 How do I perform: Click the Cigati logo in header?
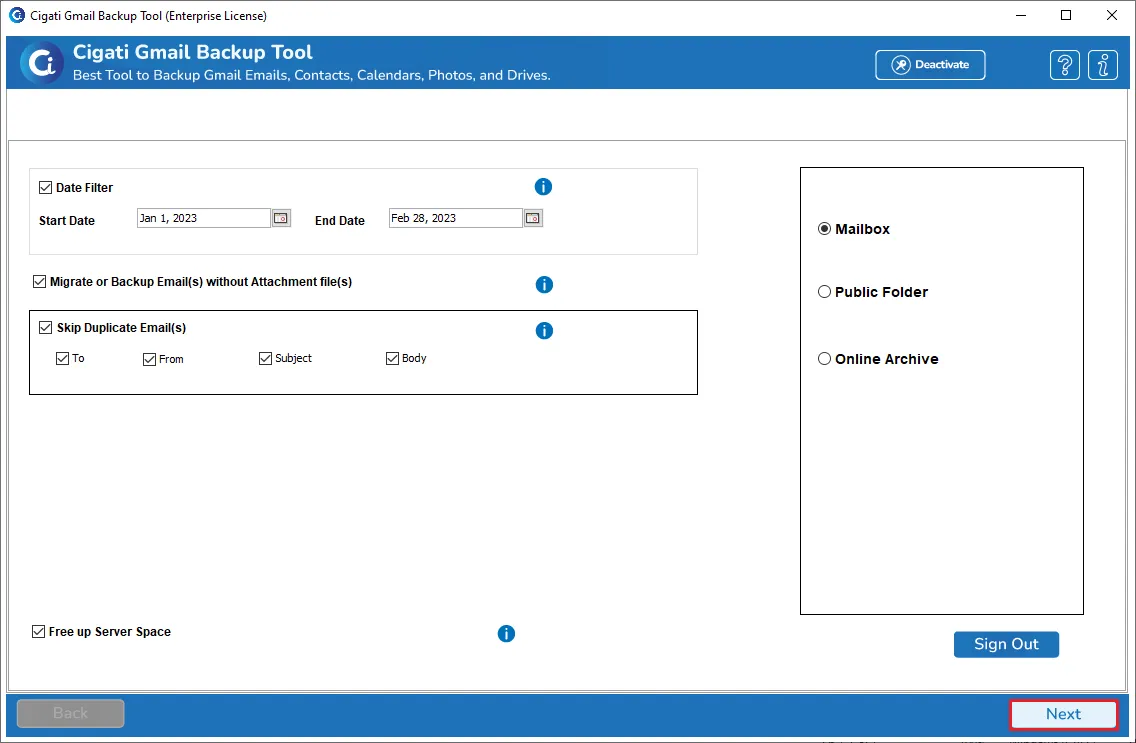click(x=41, y=63)
